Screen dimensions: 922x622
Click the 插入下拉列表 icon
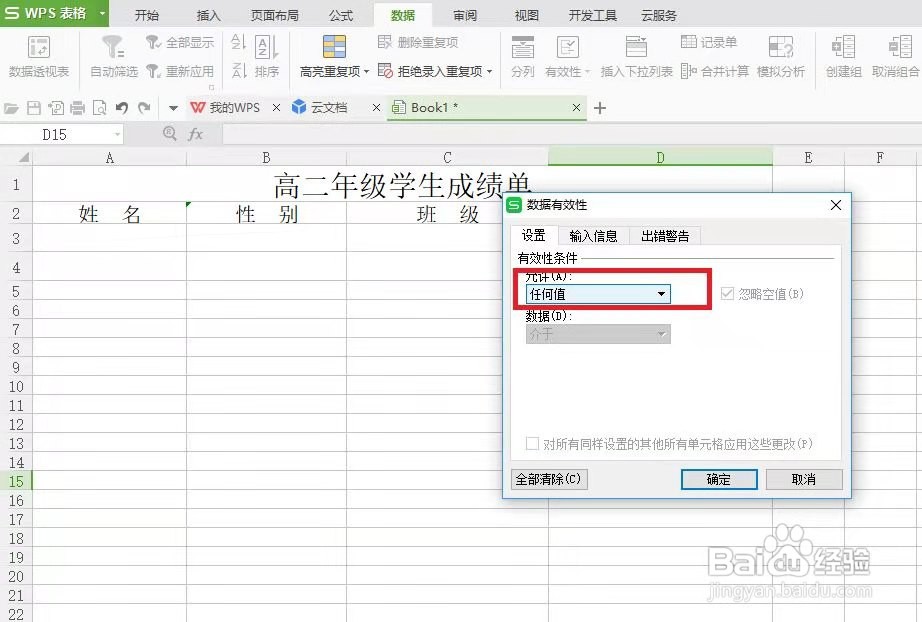637,55
